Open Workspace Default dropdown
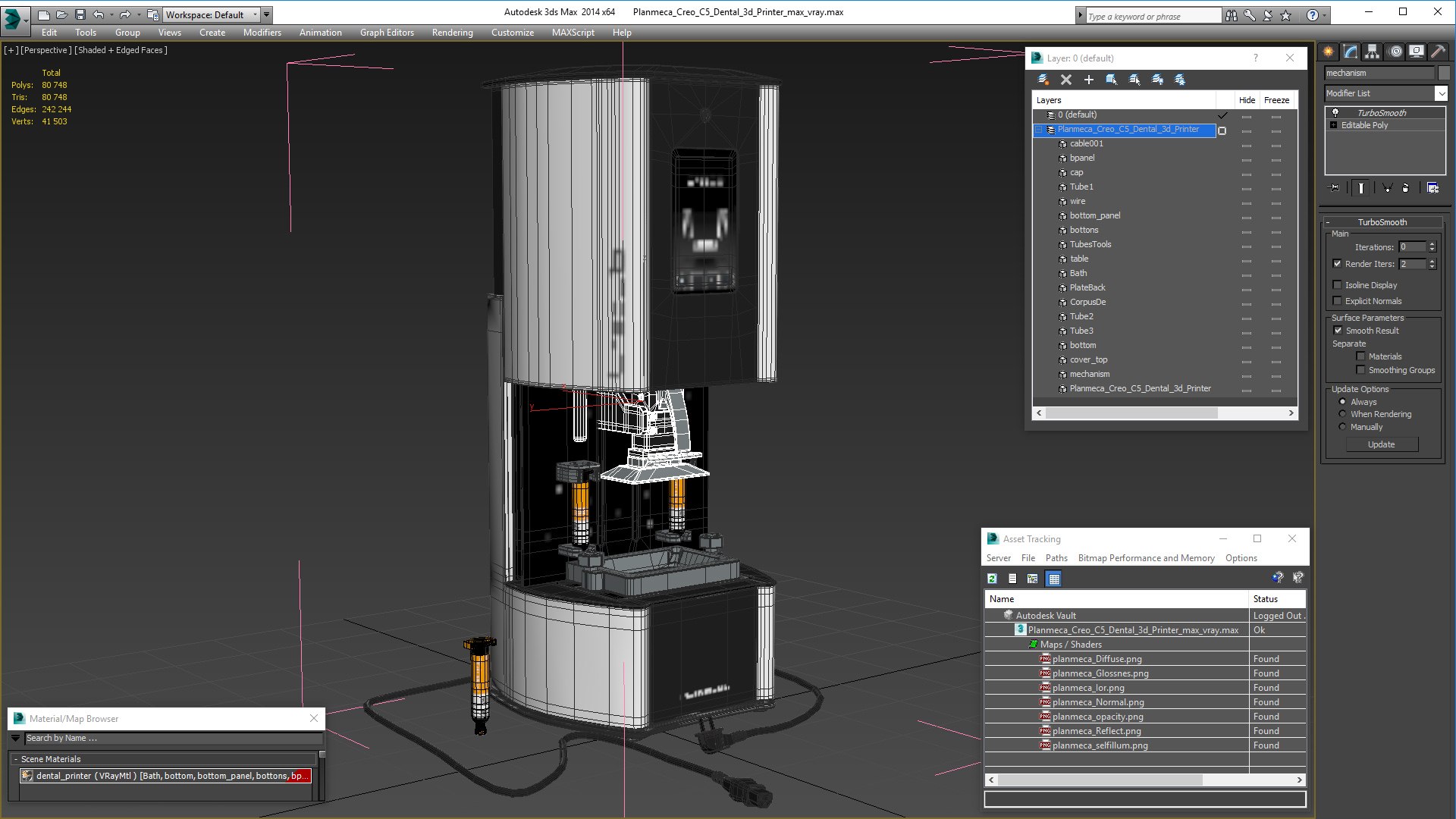The width and height of the screenshot is (1456, 819). point(212,14)
